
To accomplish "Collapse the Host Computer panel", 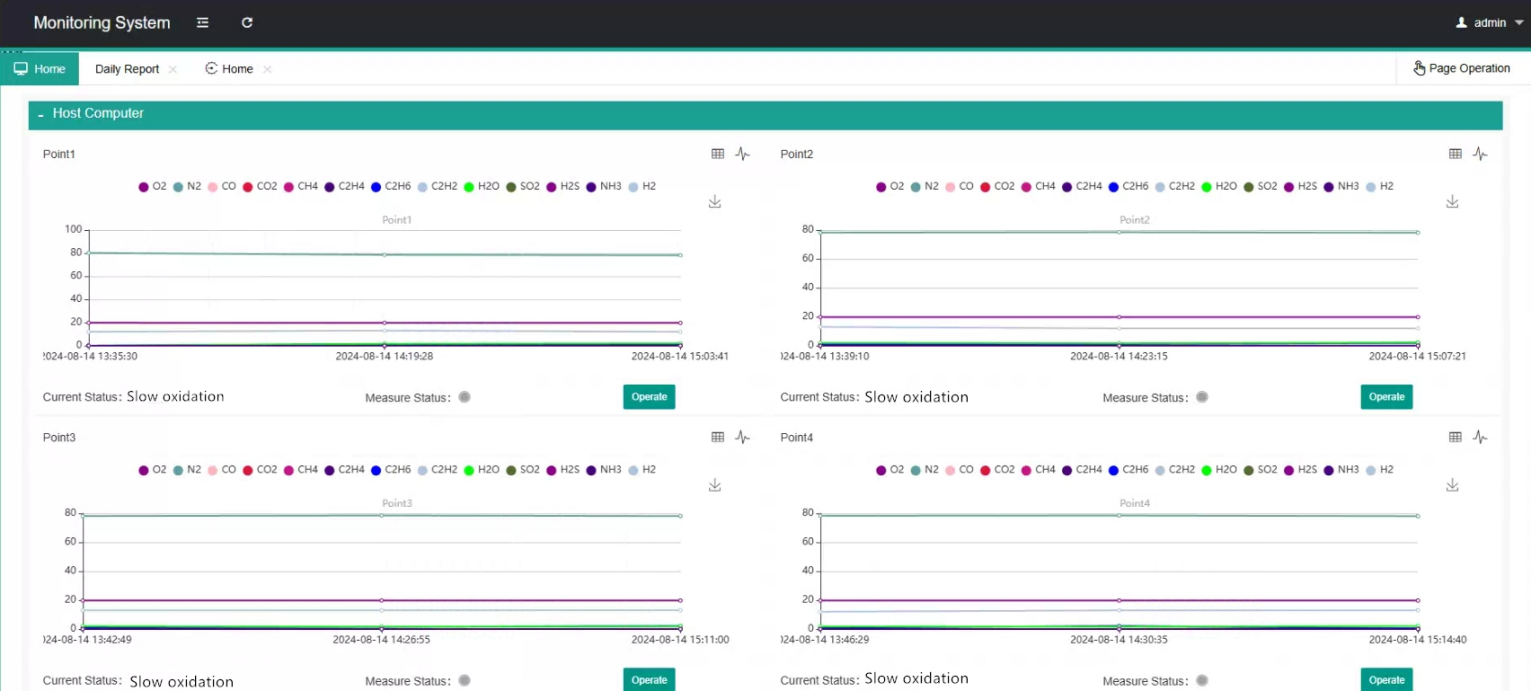I will click(x=41, y=114).
